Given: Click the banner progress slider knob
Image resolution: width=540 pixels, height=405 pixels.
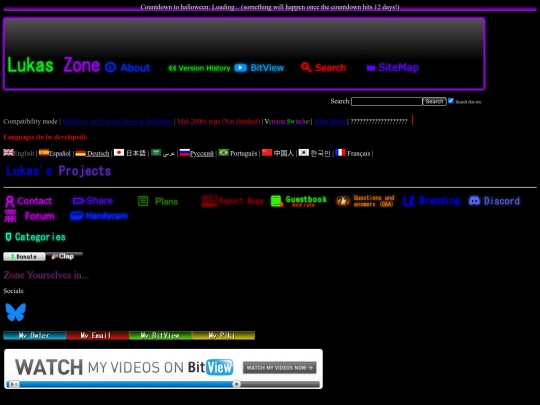Looking at the screenshot, I should 236,384.
